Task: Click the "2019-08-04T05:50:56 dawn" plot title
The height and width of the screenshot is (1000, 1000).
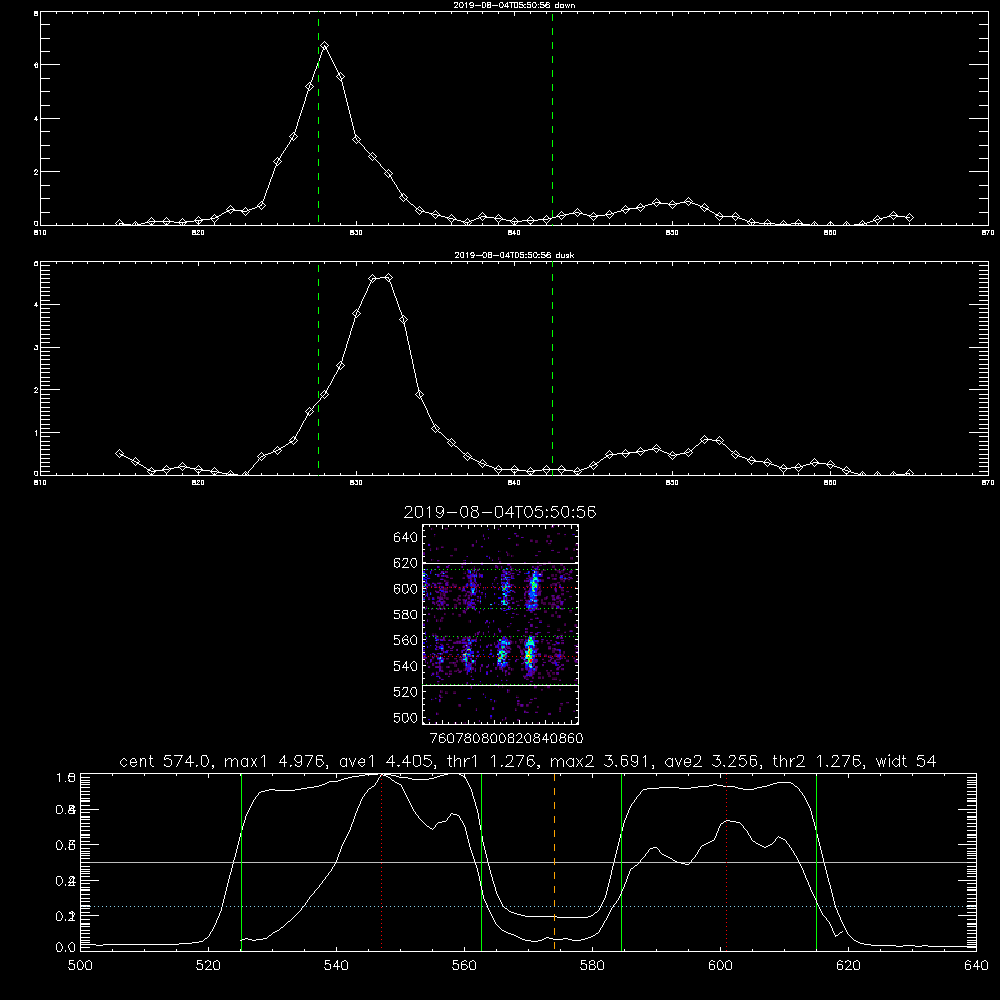Action: coord(514,5)
